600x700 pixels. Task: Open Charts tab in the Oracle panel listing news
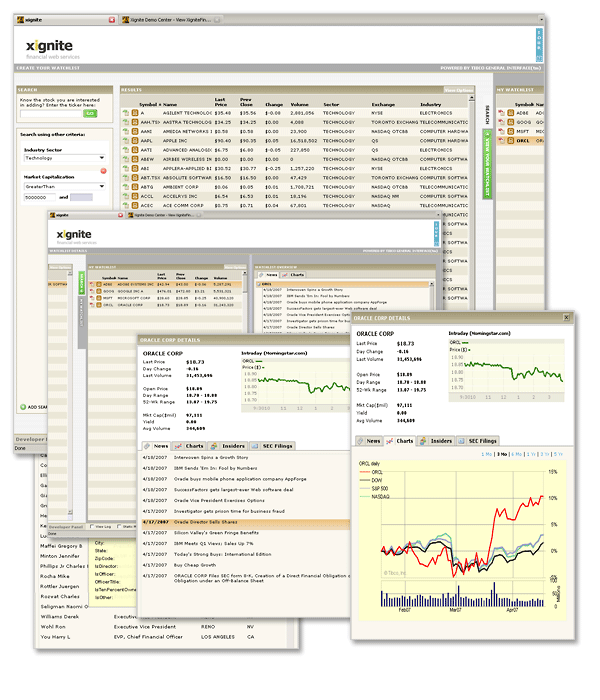189,446
